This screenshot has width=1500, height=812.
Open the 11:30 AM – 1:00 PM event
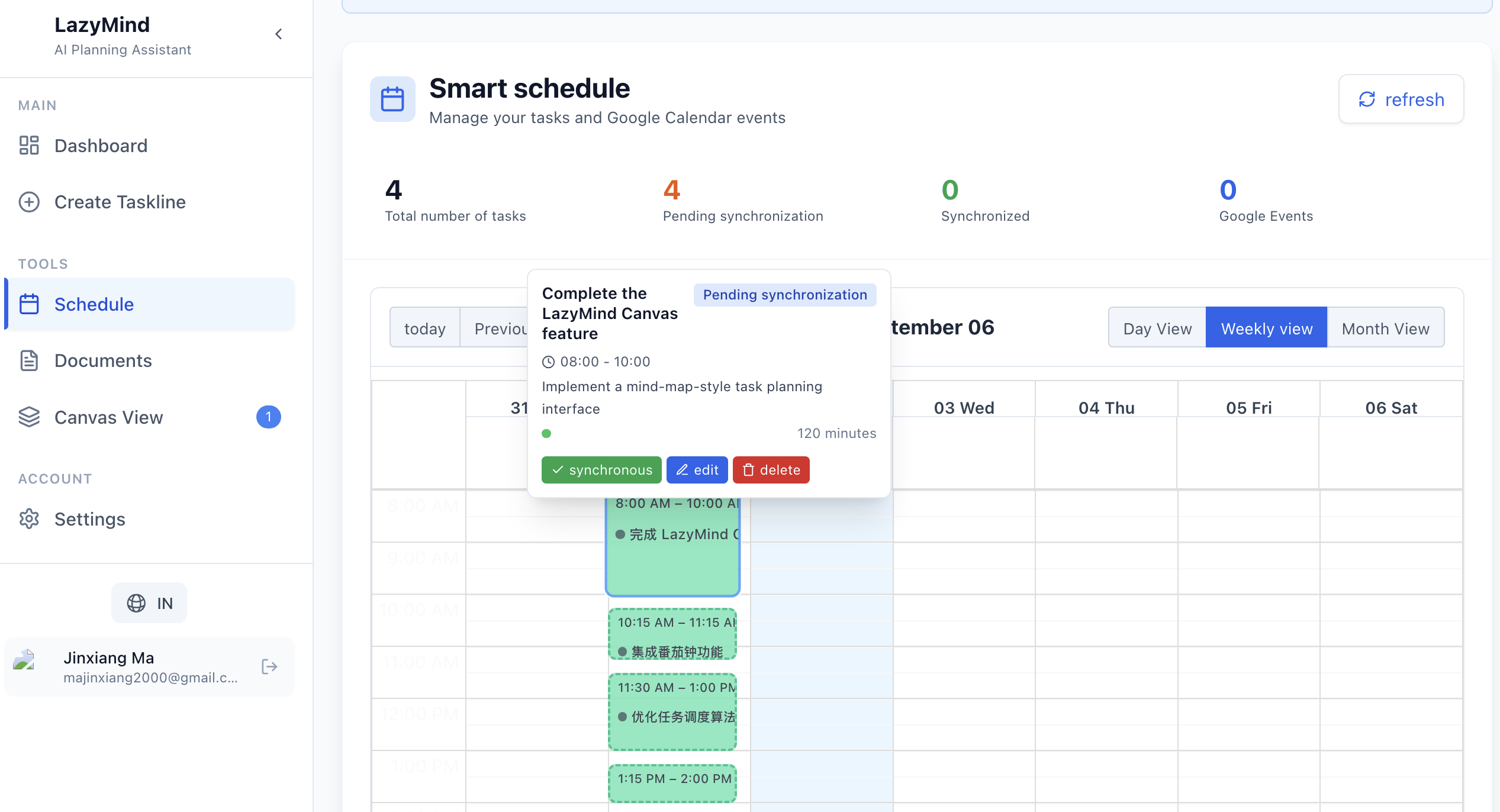coord(673,712)
